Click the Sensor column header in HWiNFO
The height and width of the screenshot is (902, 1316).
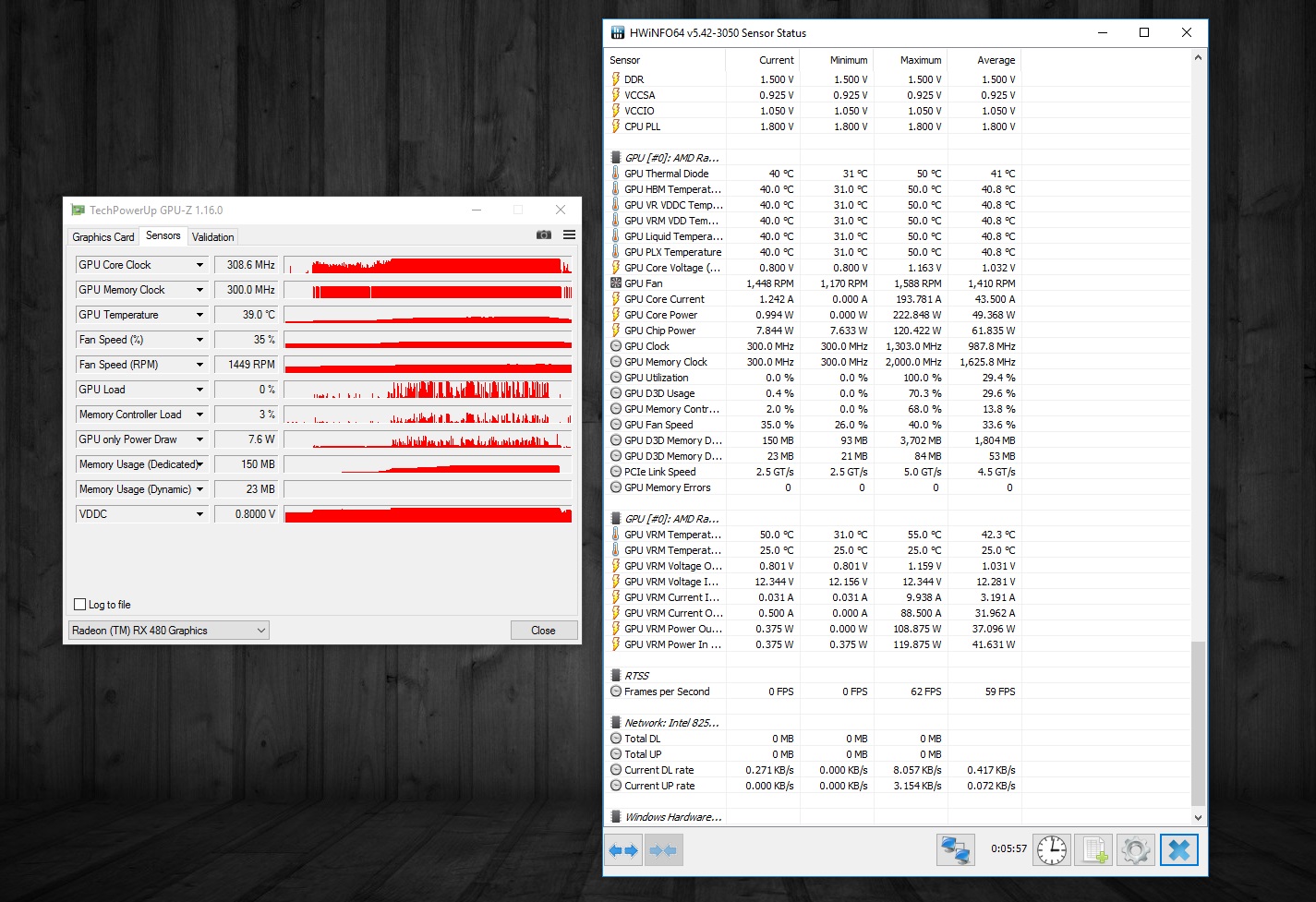tap(666, 60)
